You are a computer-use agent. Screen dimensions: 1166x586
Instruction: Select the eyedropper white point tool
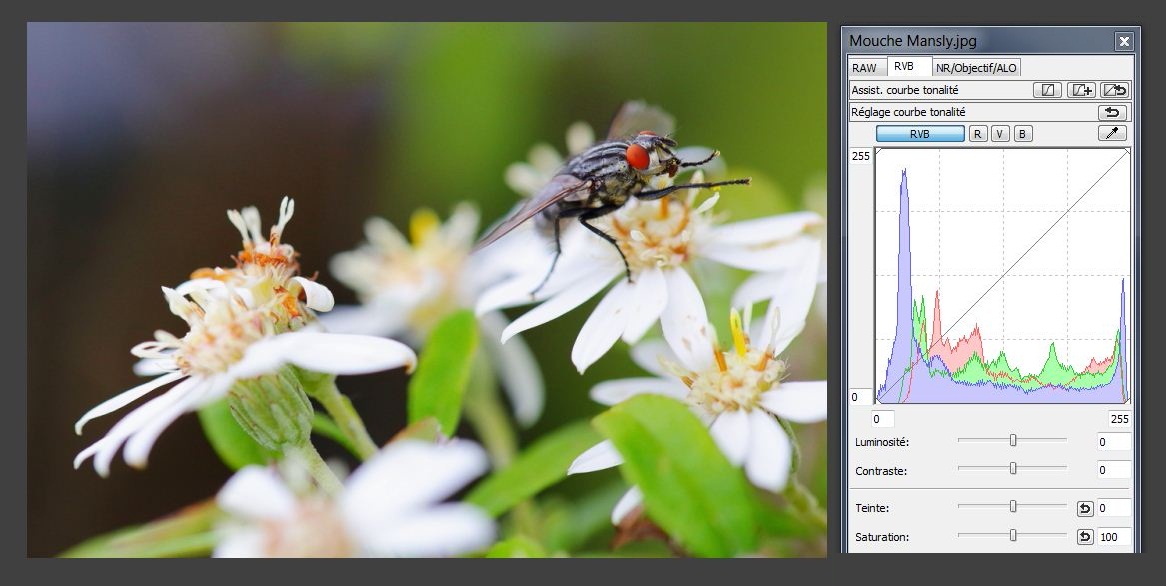1112,133
